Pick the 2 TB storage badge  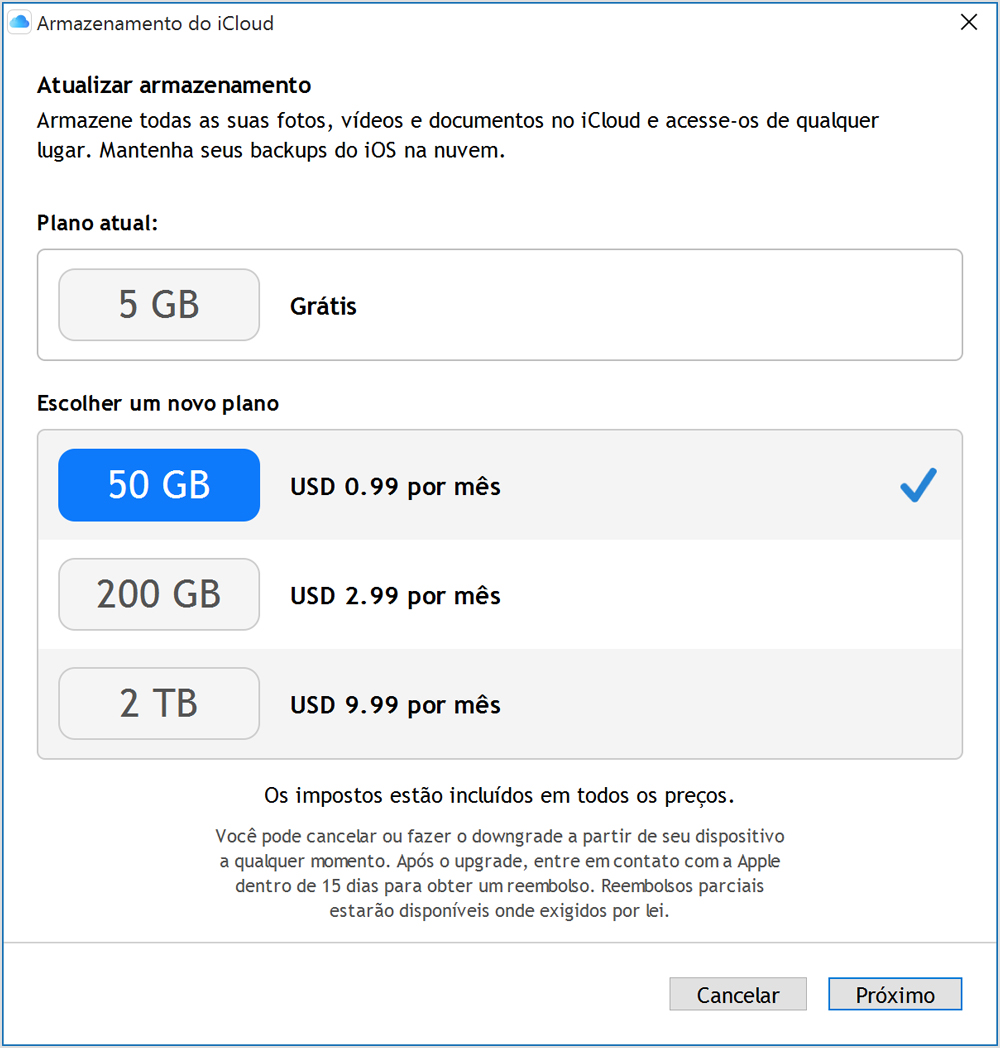(159, 703)
